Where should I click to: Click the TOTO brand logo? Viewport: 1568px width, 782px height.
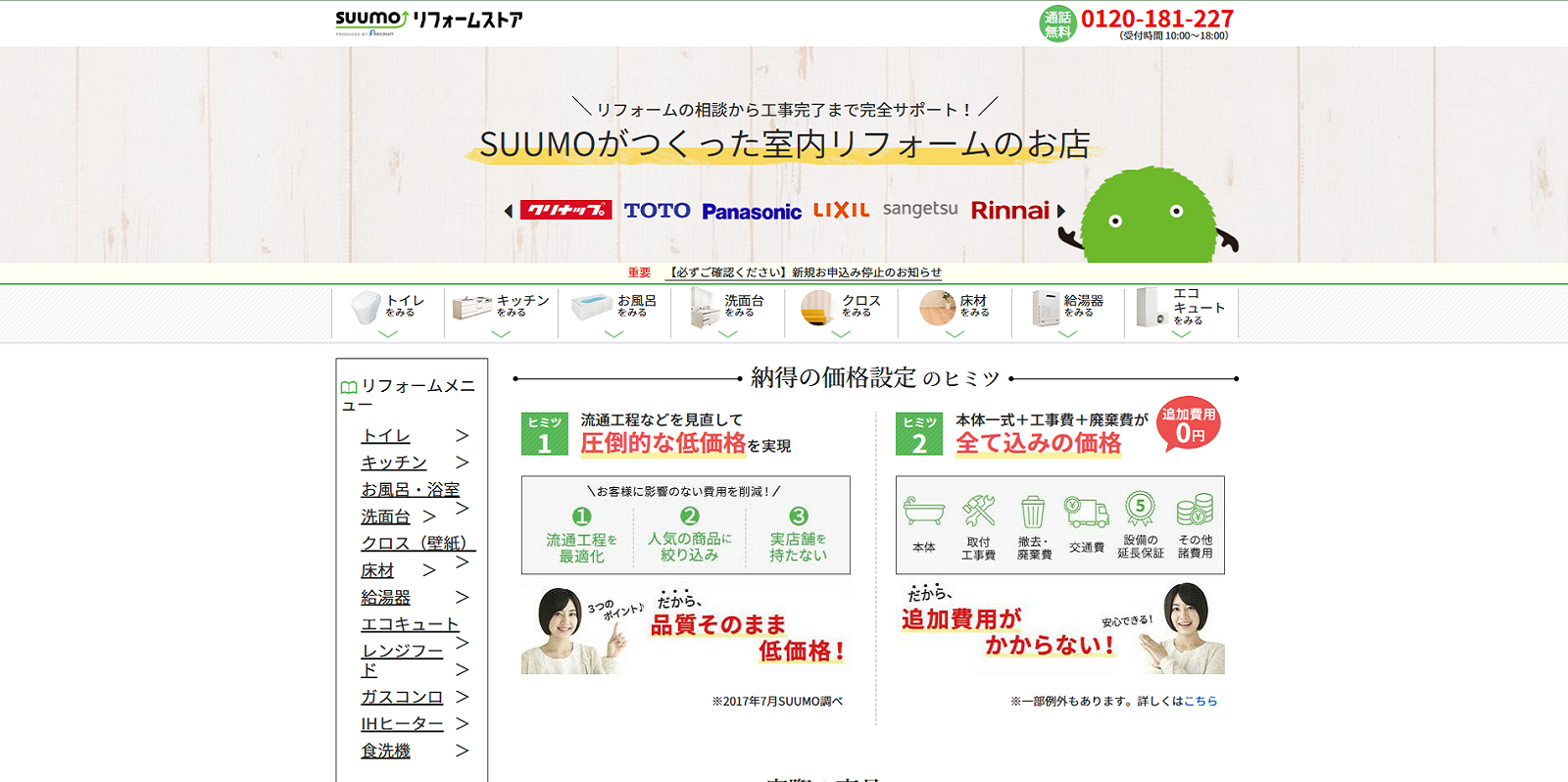[657, 211]
